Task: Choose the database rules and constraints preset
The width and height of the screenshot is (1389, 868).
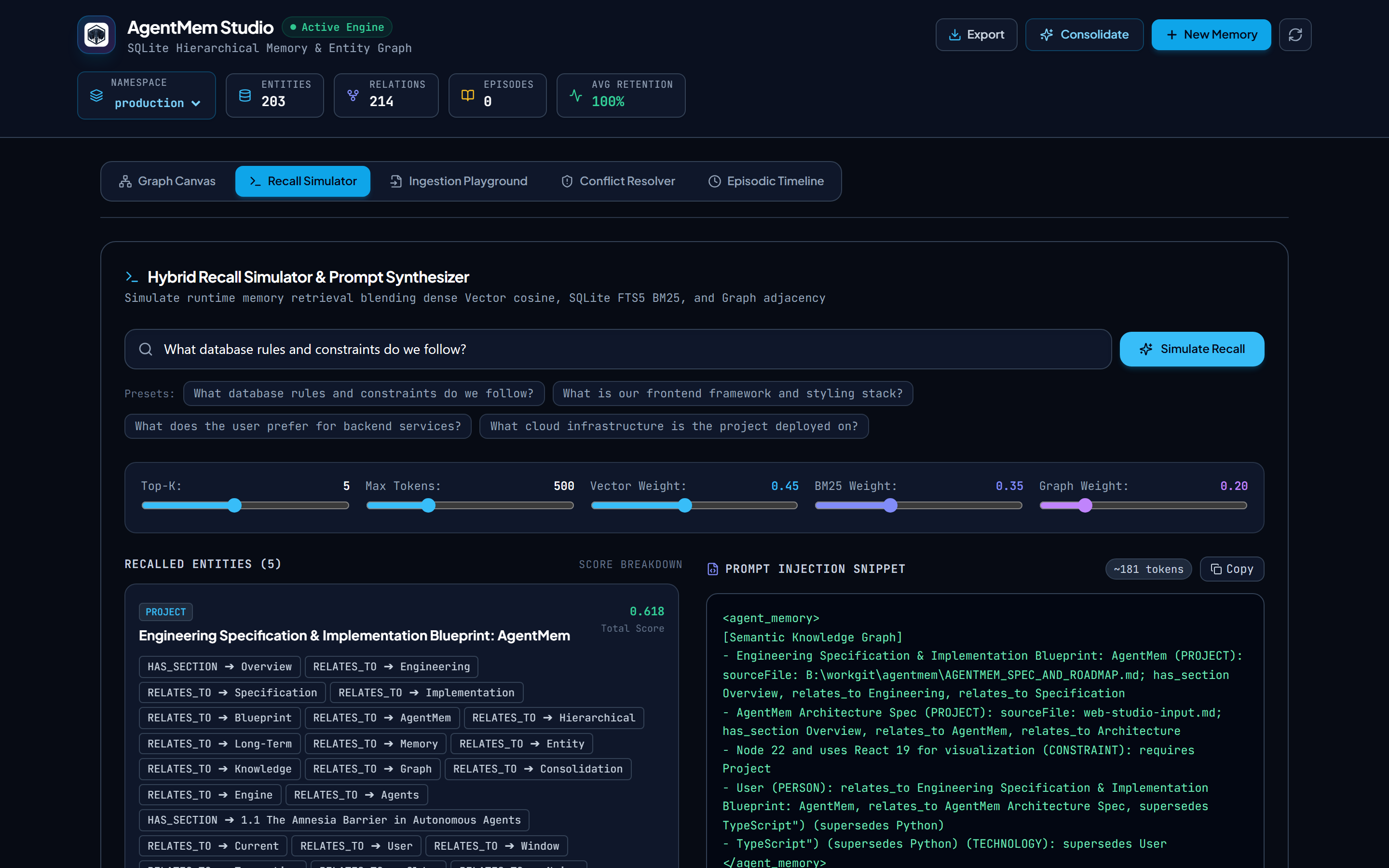Action: click(x=363, y=393)
